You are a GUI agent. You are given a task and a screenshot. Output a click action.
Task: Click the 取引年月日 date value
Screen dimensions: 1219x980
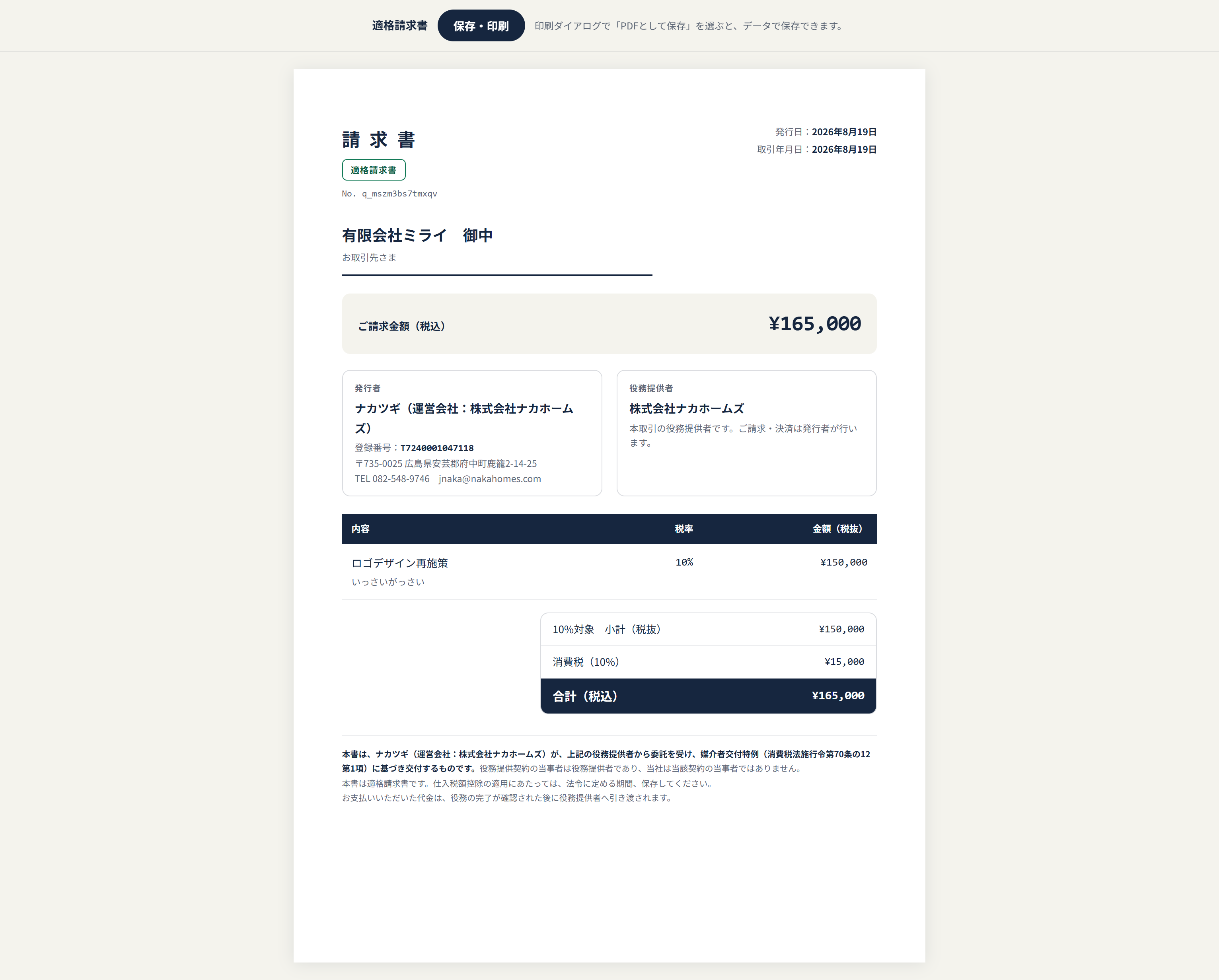coord(844,149)
